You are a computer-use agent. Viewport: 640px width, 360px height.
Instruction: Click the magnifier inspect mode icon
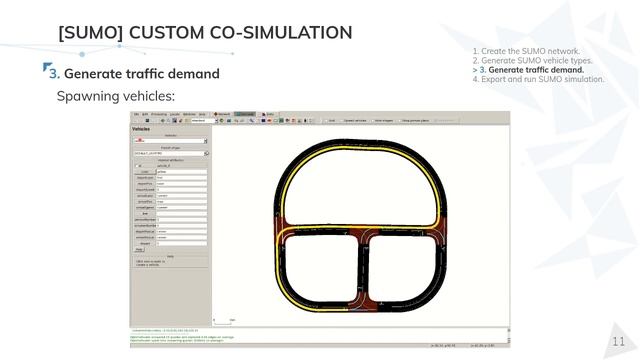point(252,121)
